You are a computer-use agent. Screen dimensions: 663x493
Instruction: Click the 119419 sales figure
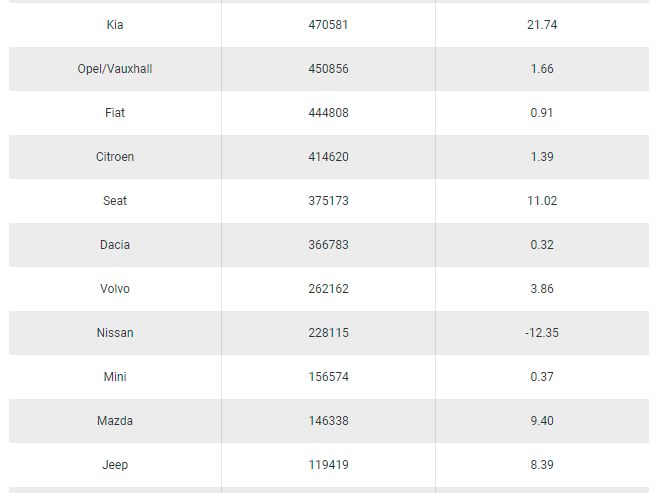[328, 465]
